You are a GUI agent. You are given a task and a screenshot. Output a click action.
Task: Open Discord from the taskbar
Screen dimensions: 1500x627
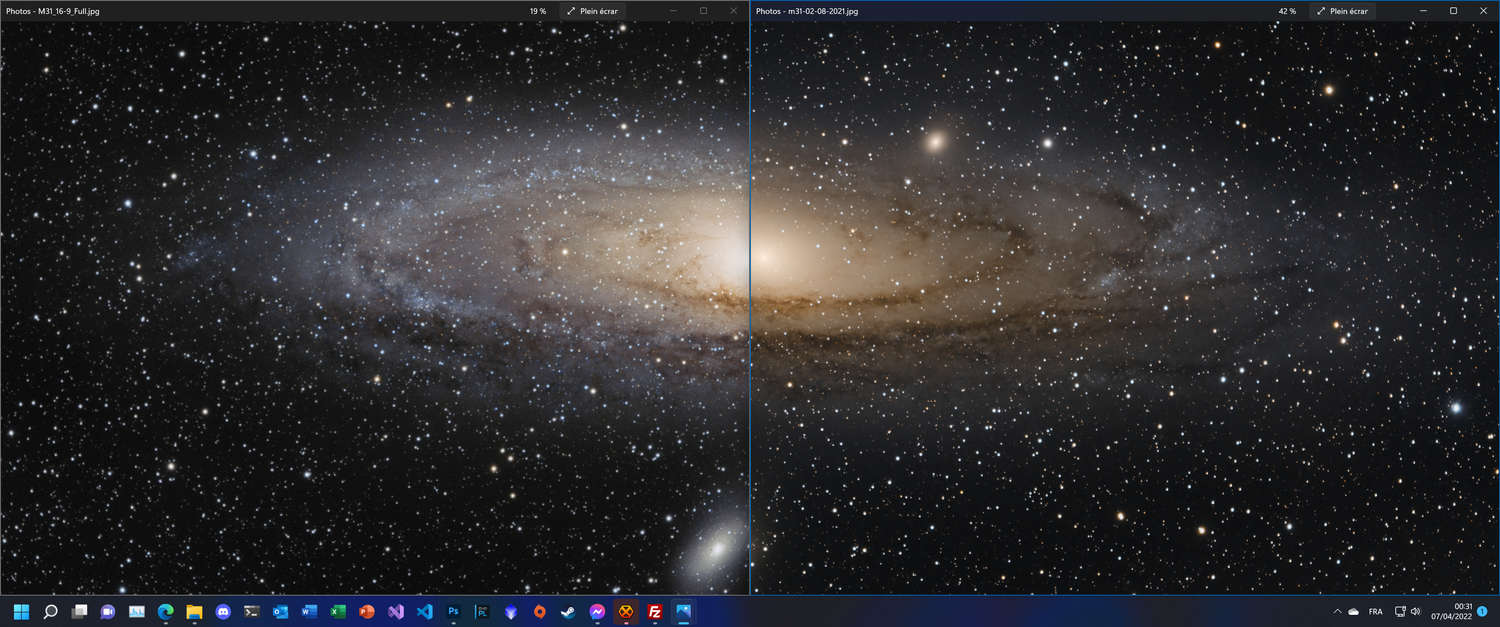coord(223,611)
